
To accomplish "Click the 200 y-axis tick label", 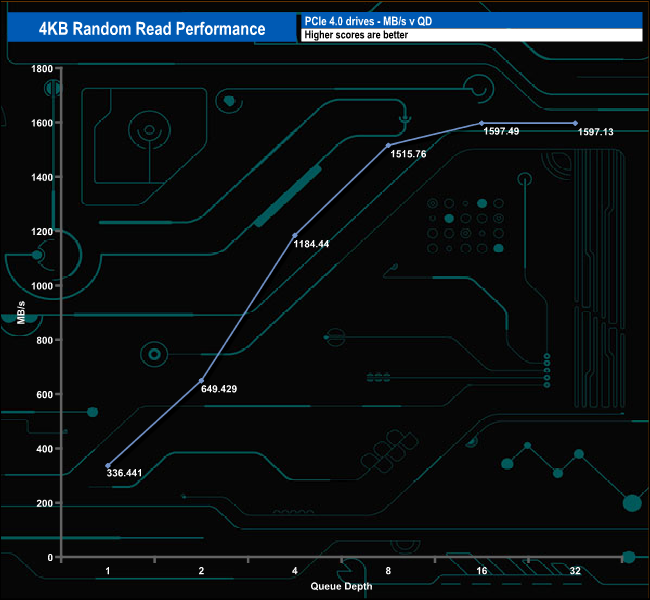I will pyautogui.click(x=44, y=503).
